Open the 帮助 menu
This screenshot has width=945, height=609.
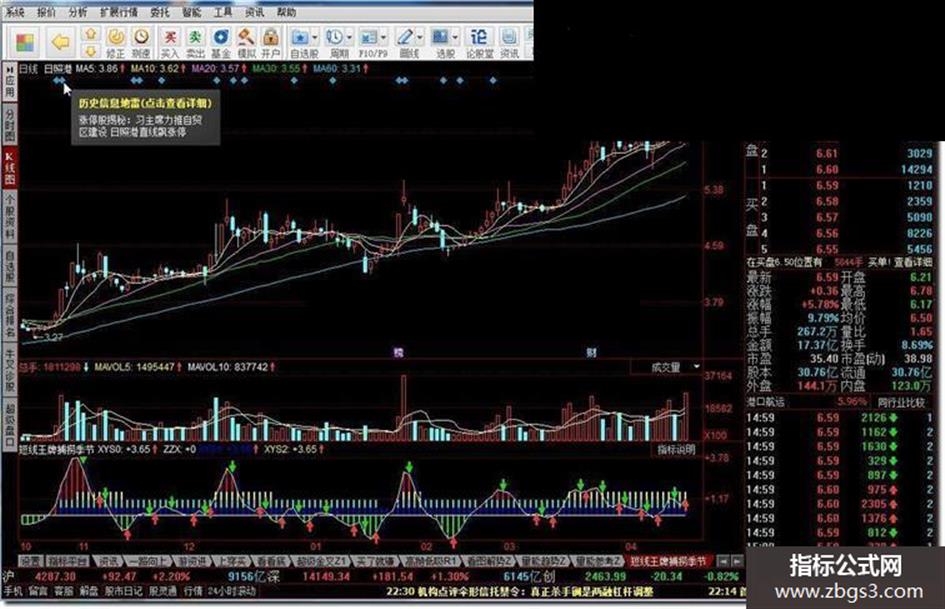(286, 12)
